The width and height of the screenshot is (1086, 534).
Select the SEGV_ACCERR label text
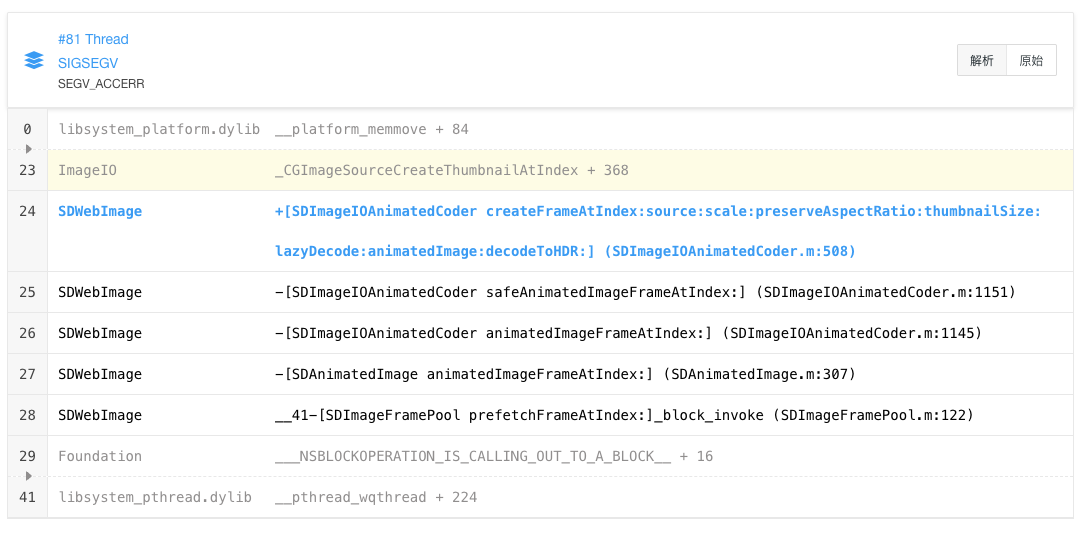pyautogui.click(x=101, y=84)
